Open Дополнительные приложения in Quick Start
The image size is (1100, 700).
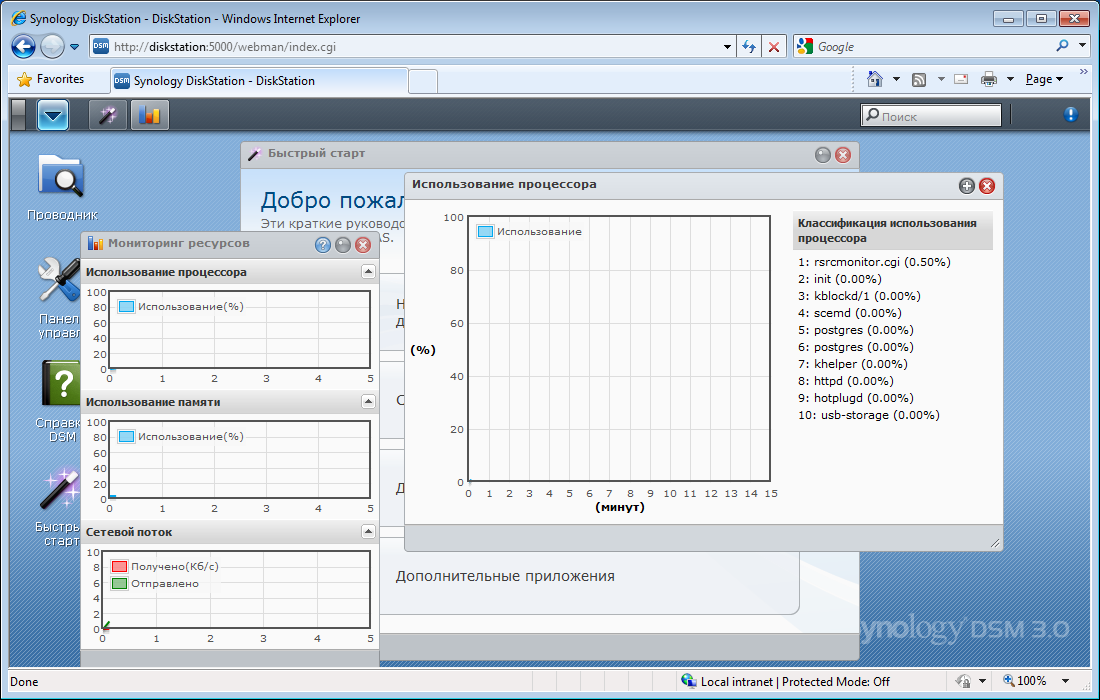(505, 577)
